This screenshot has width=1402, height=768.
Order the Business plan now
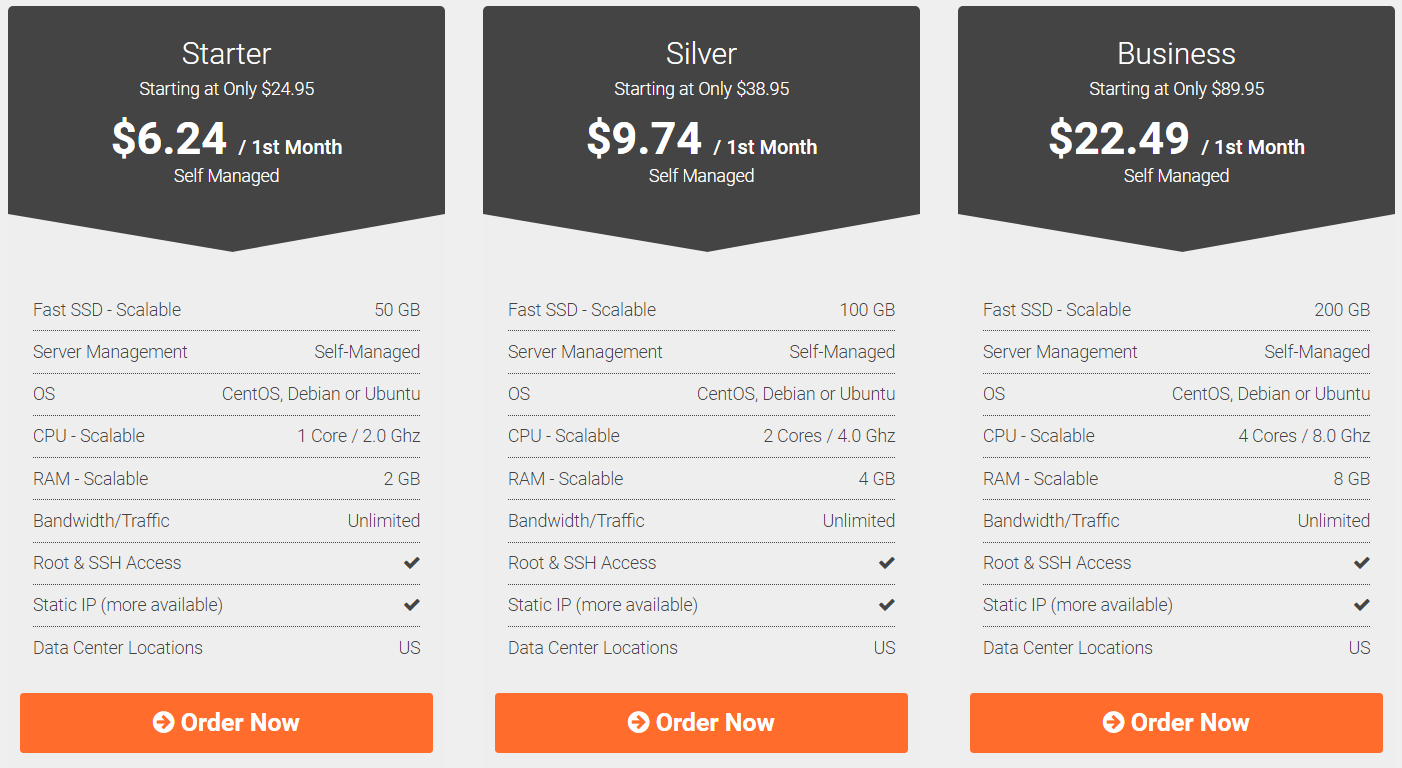(1176, 722)
